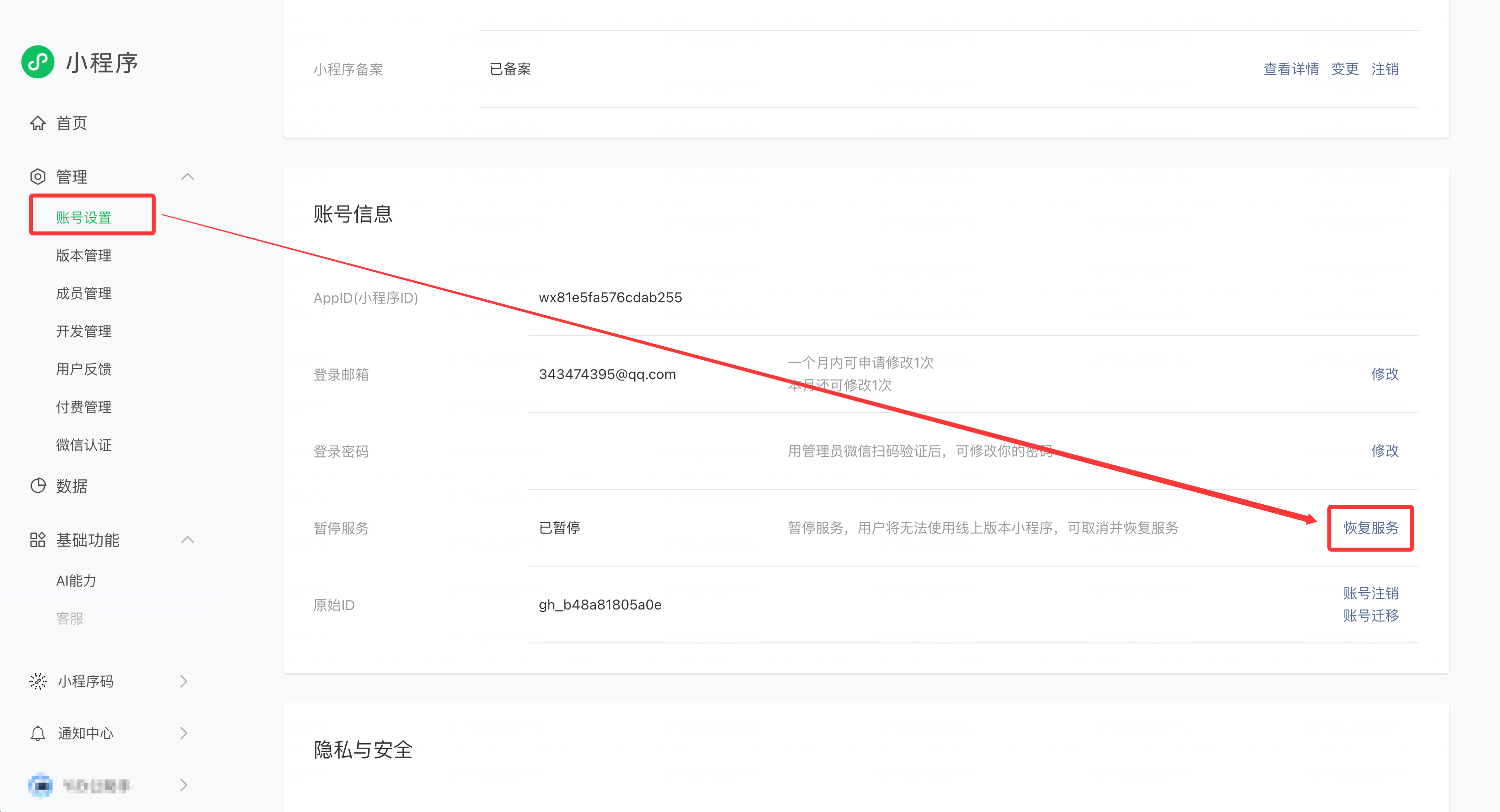Click the green Mini Program logo icon
Image resolution: width=1500 pixels, height=812 pixels.
click(38, 62)
